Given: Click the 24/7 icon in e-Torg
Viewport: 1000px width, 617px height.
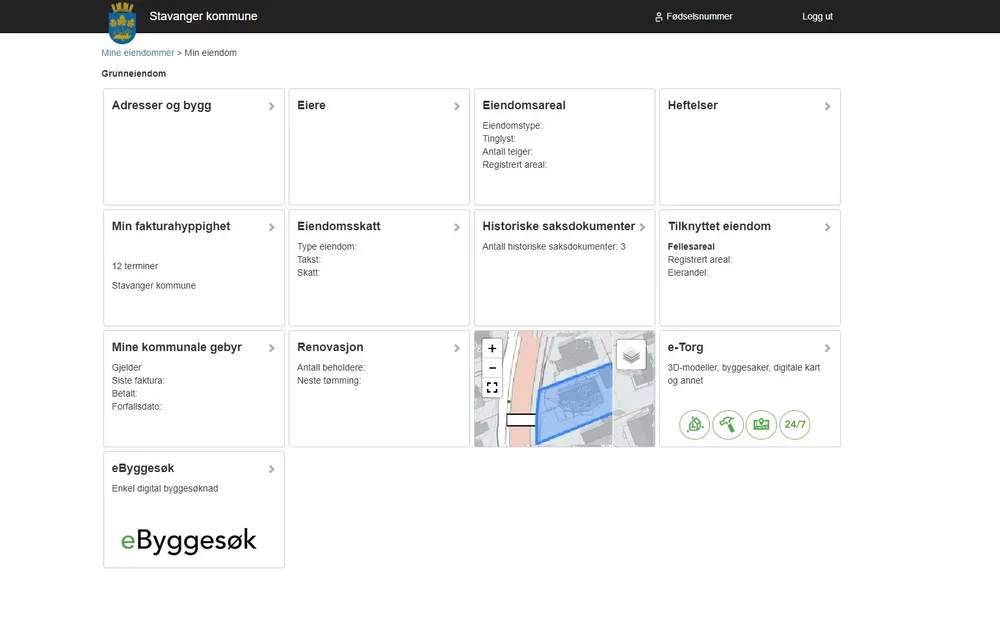Looking at the screenshot, I should coord(795,425).
